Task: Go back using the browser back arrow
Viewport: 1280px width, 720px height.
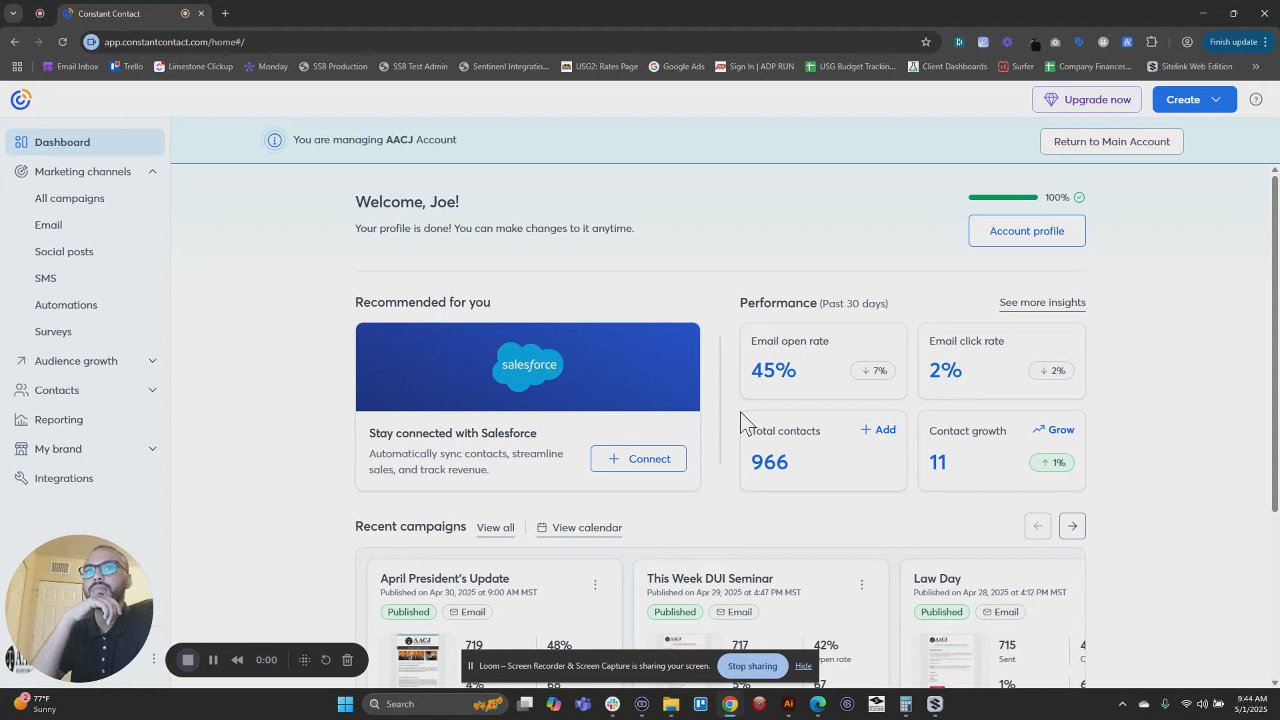Action: click(14, 42)
